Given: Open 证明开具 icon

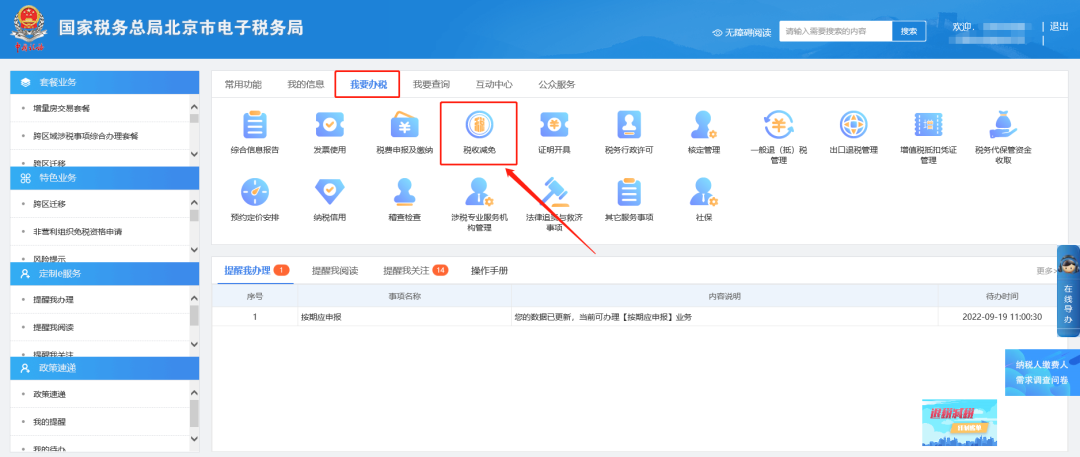Looking at the screenshot, I should coord(554,125).
